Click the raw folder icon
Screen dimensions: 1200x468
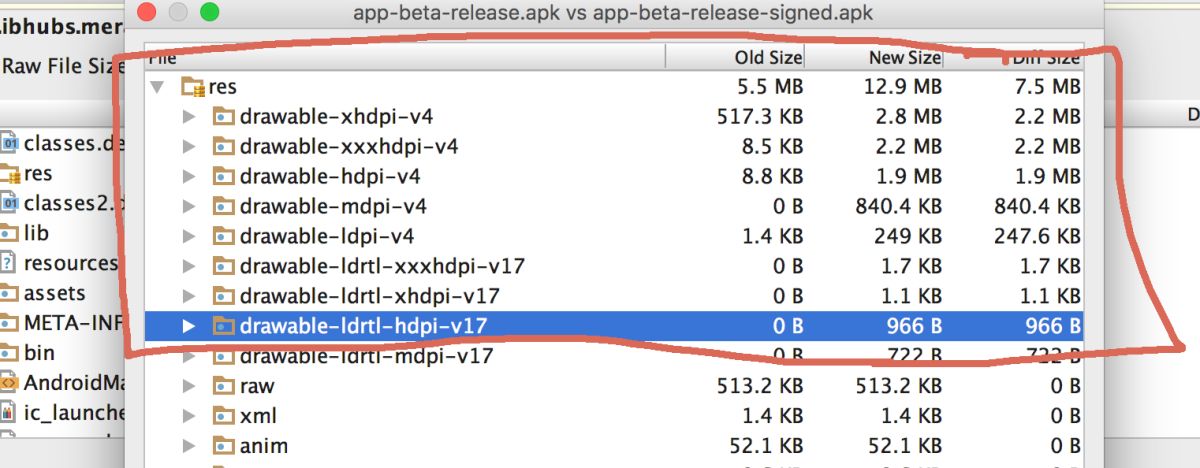[223, 386]
